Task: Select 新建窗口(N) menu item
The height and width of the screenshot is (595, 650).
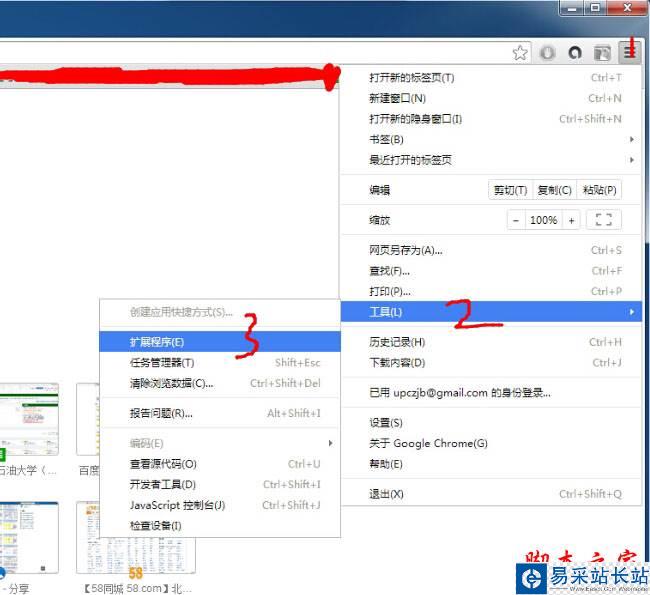Action: pos(491,98)
